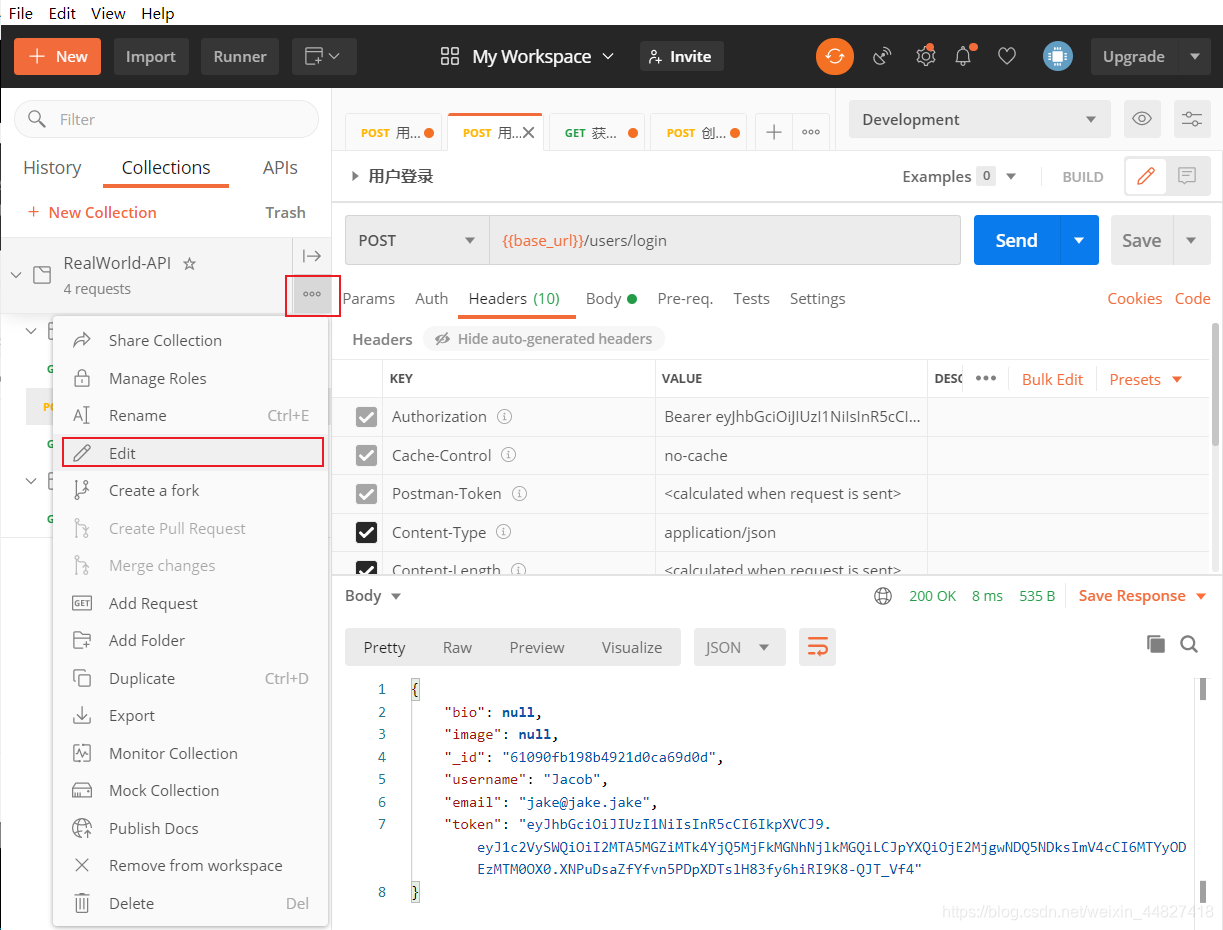Click the Cookies link
Screen dimensions: 1223x930
coord(1134,298)
